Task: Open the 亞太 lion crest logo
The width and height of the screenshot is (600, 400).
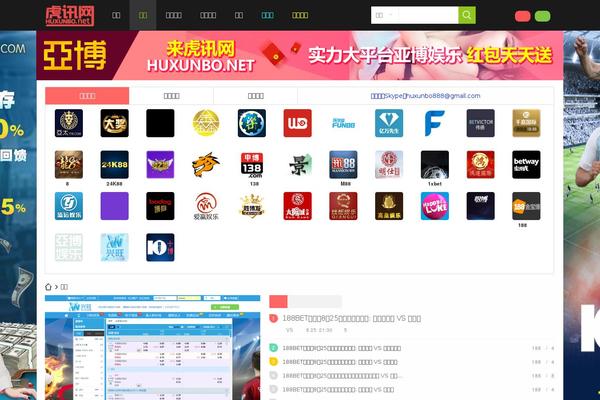Action: point(69,123)
